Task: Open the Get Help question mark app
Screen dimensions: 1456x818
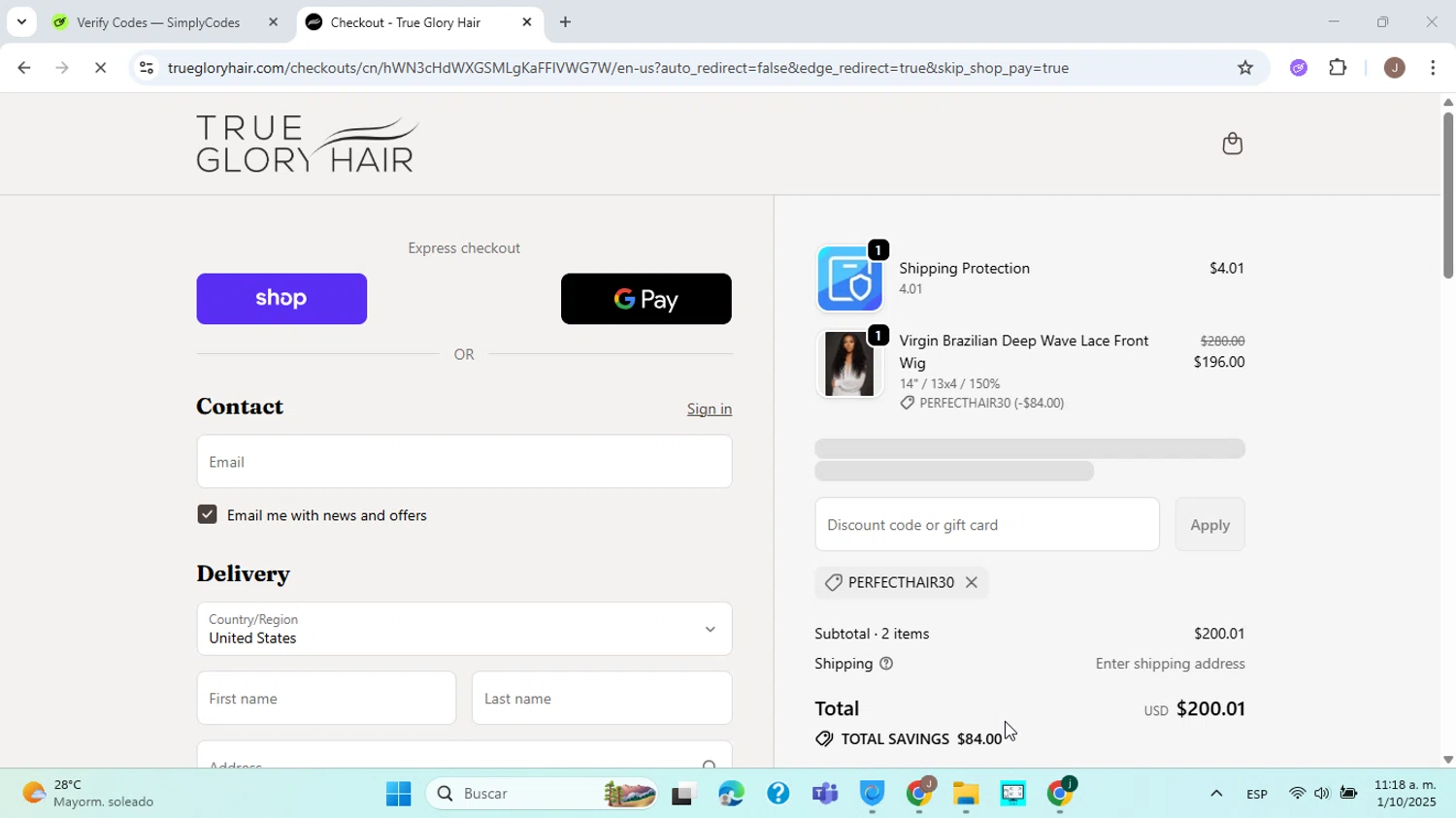Action: [778, 794]
